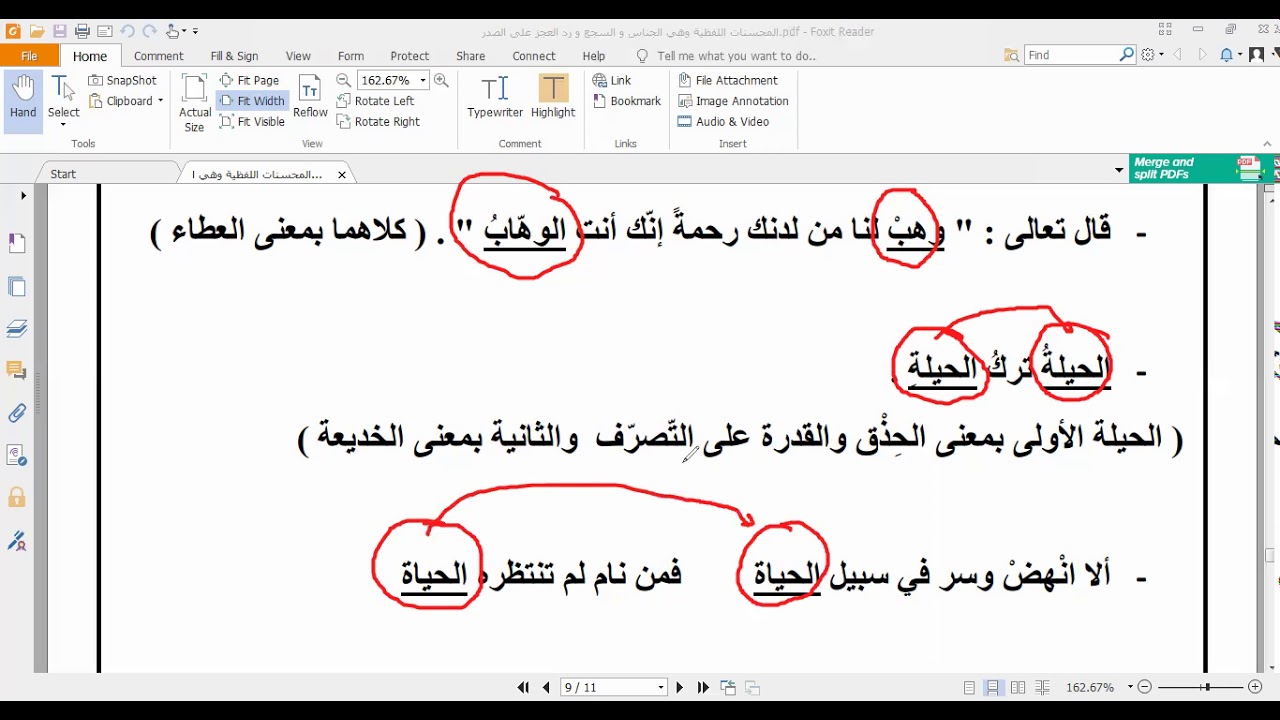Expand the left navigation panel arrow
This screenshot has height=720, width=1280.
(23, 196)
